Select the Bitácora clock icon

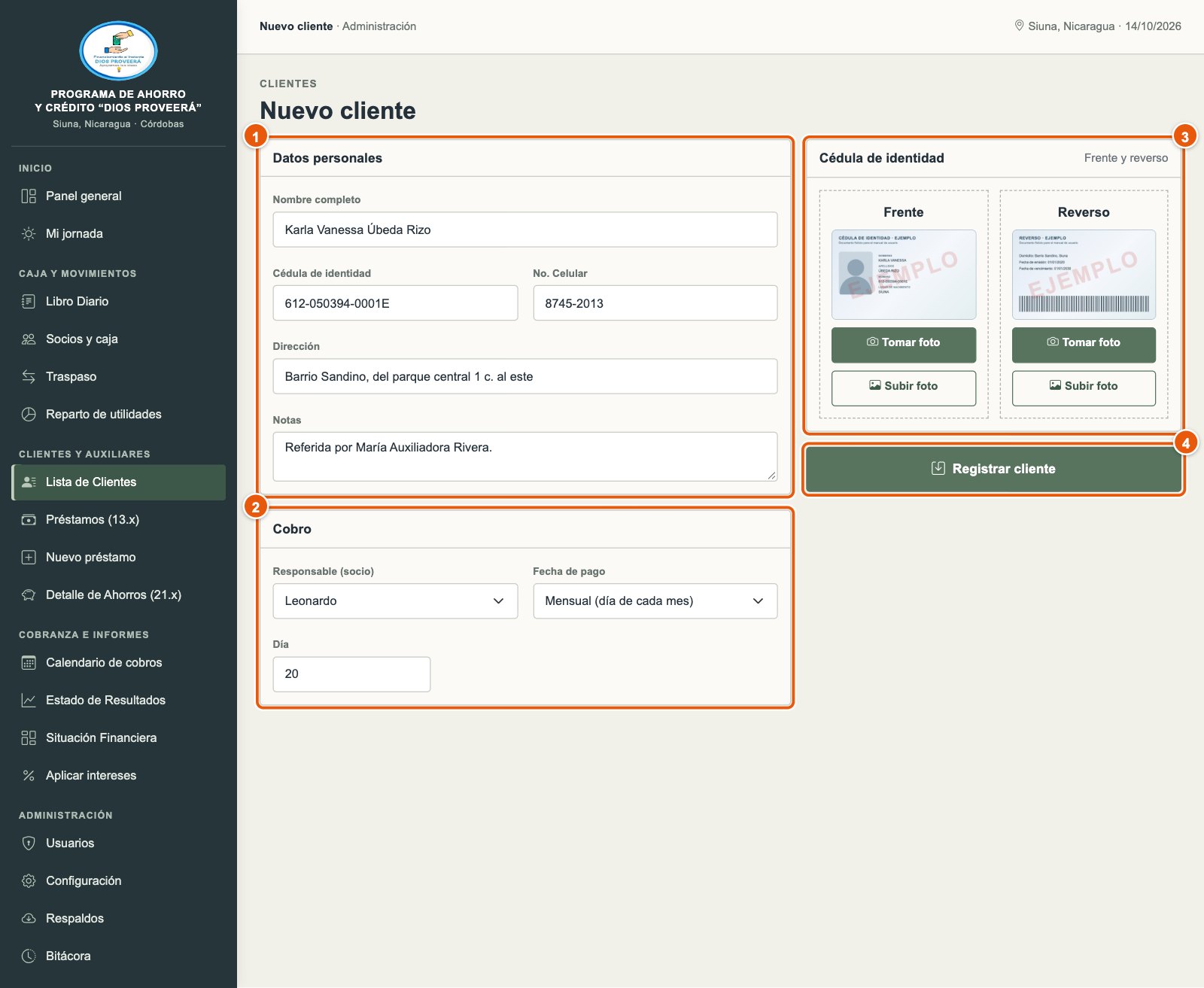29,956
